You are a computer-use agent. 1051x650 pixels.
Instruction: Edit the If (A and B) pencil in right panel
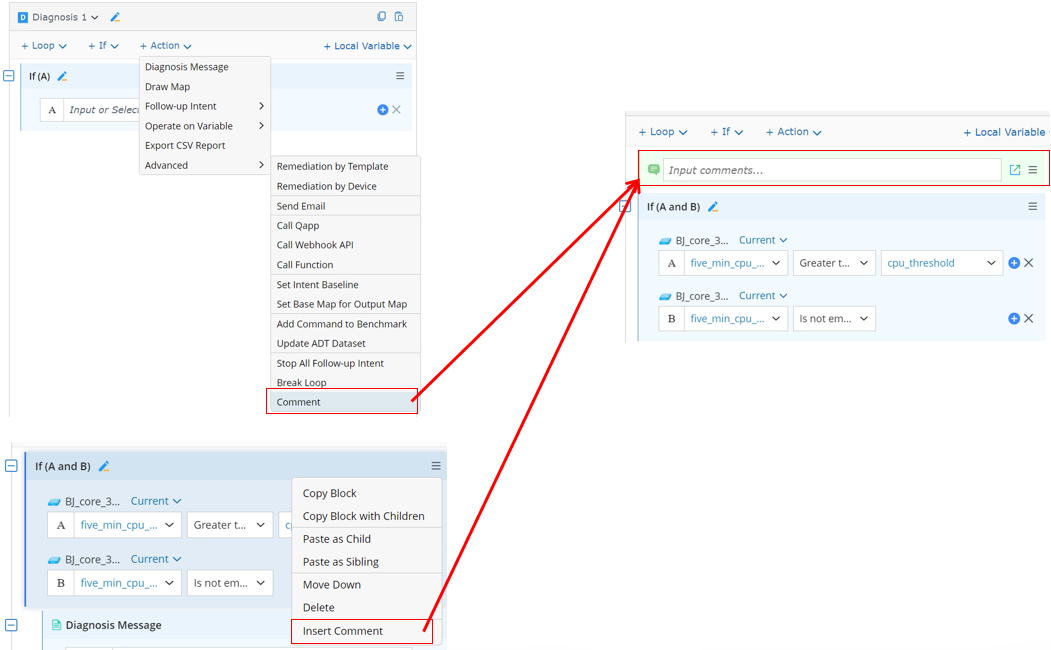[x=713, y=207]
